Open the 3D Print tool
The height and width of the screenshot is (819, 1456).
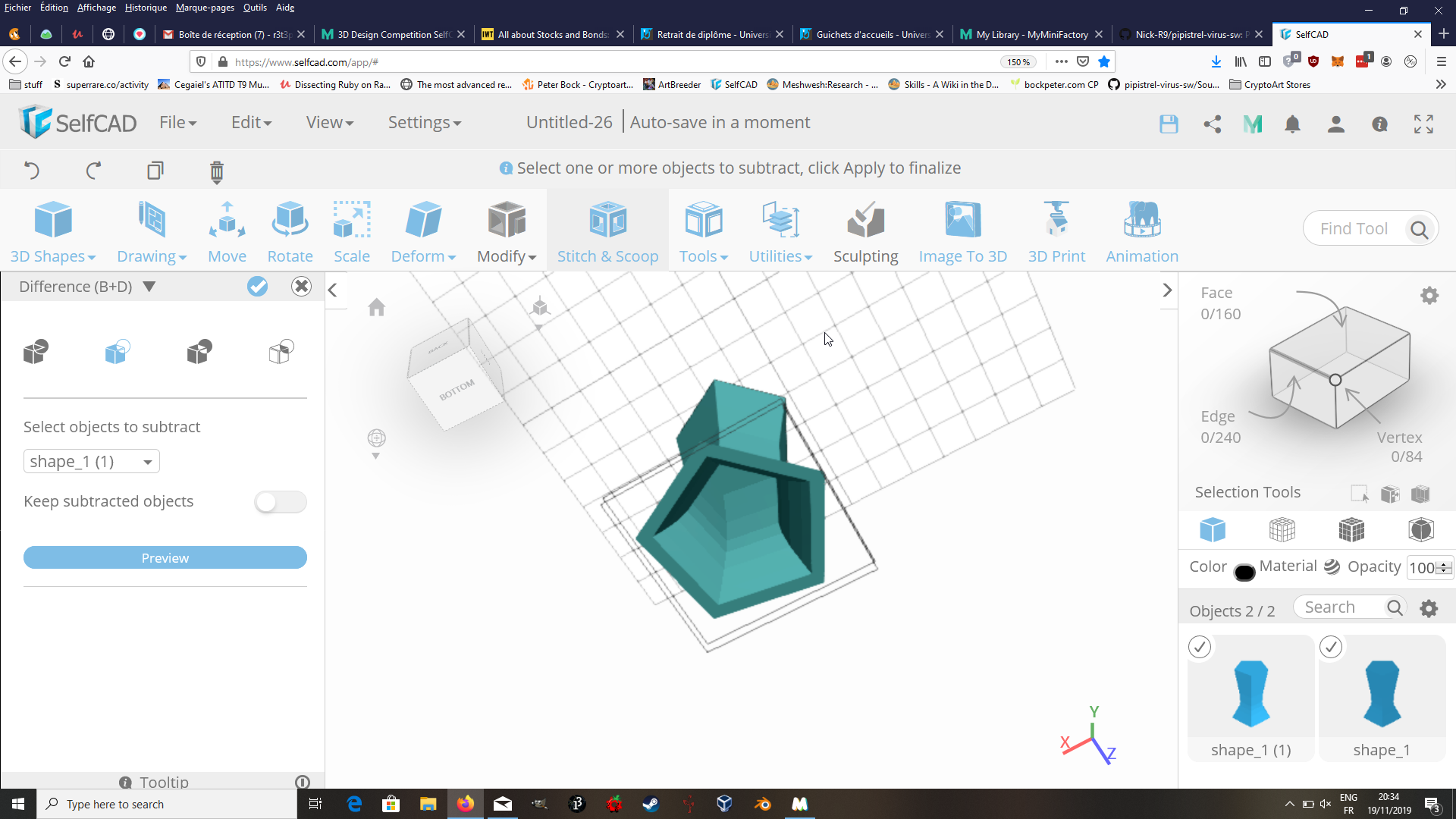pos(1056,233)
